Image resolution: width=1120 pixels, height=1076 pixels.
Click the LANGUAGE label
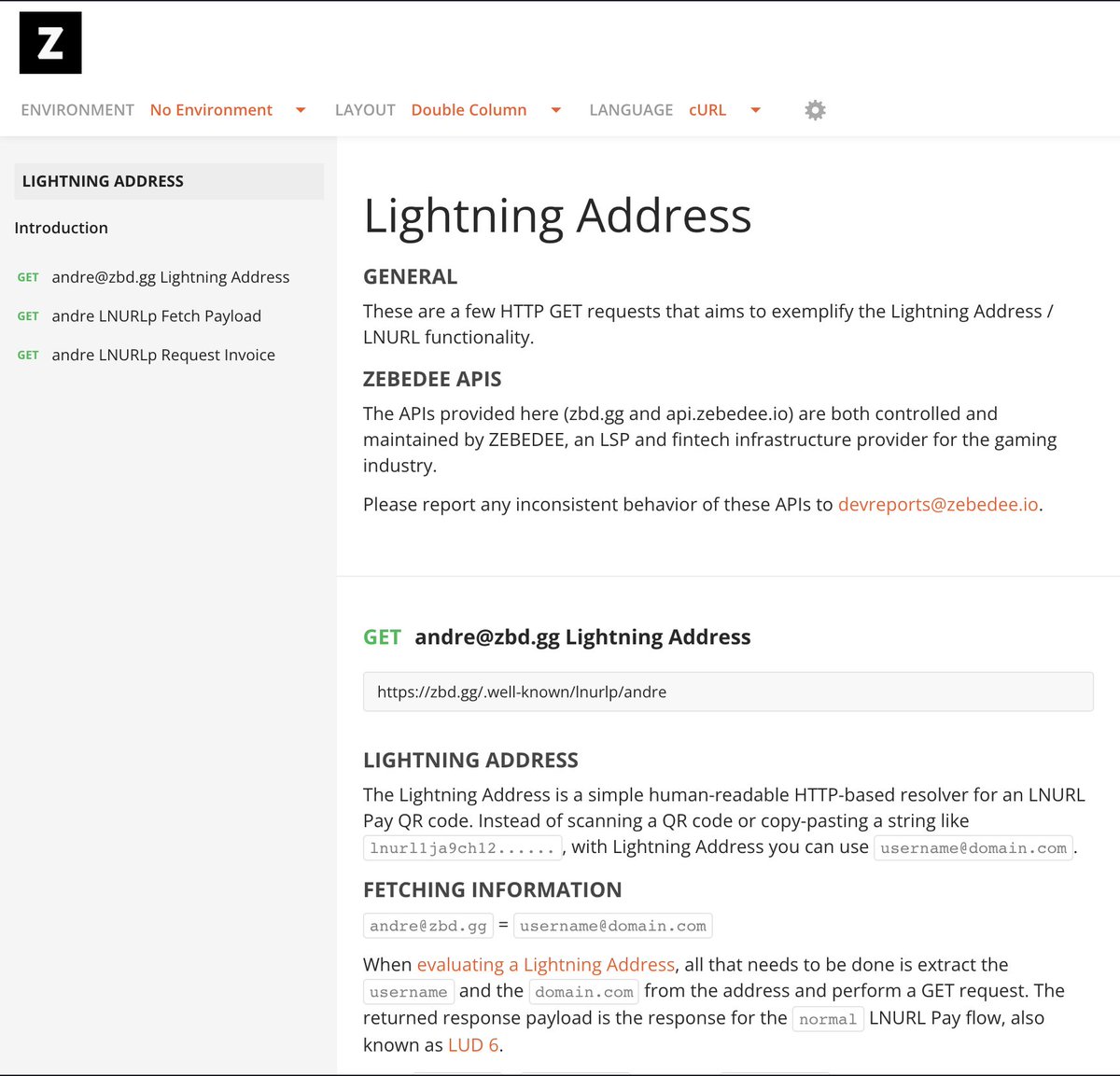pyautogui.click(x=631, y=110)
